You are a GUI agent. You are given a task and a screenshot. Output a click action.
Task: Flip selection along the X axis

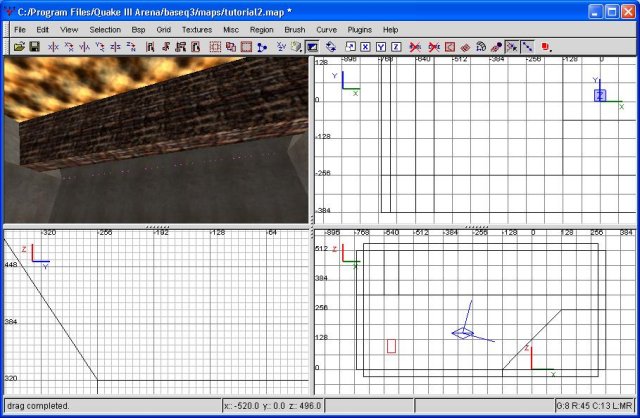(x=53, y=47)
